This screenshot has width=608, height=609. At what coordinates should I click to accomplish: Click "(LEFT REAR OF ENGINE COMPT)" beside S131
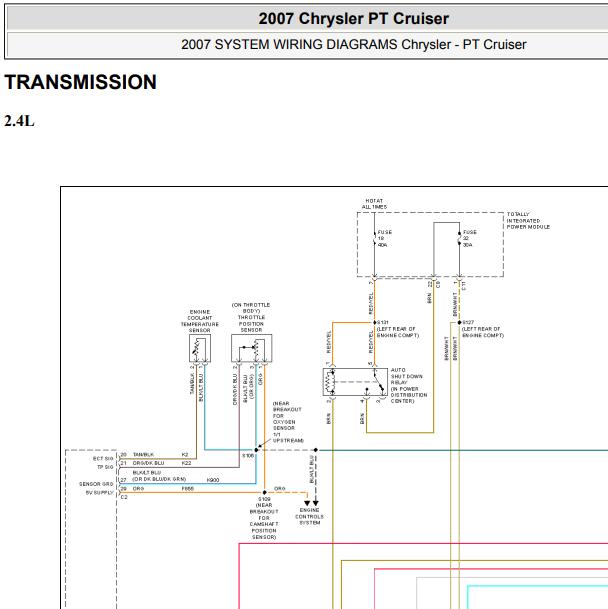click(x=398, y=332)
